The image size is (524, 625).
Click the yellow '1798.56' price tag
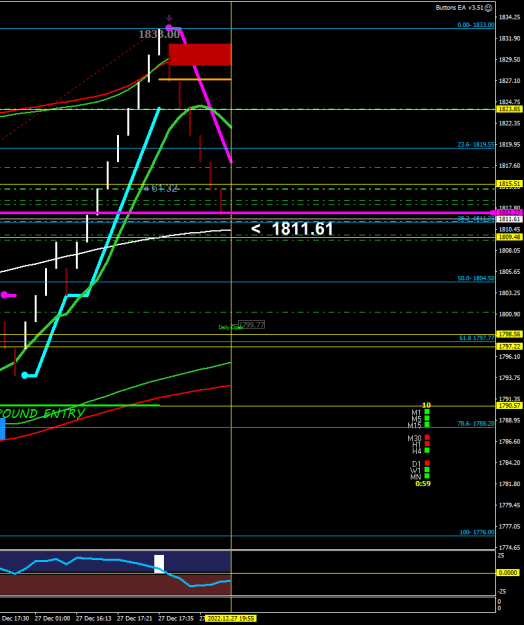coord(509,334)
